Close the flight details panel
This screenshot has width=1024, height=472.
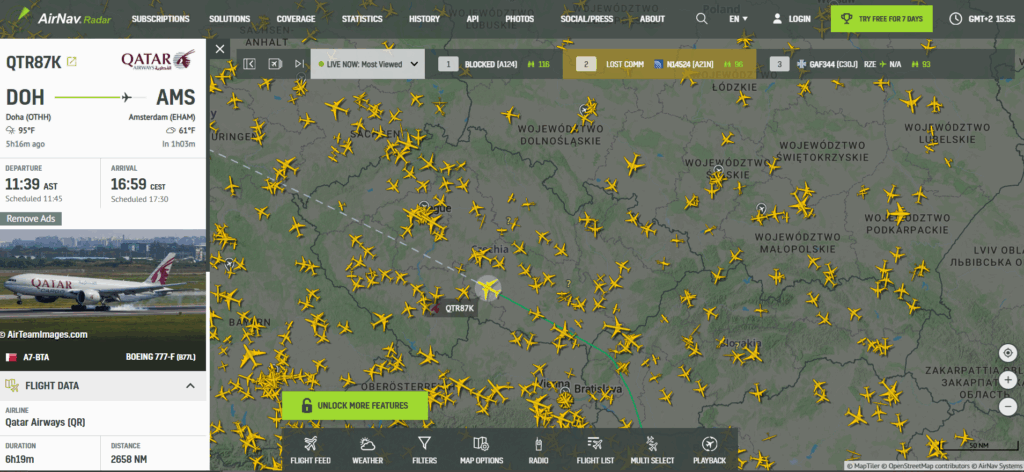pos(220,49)
